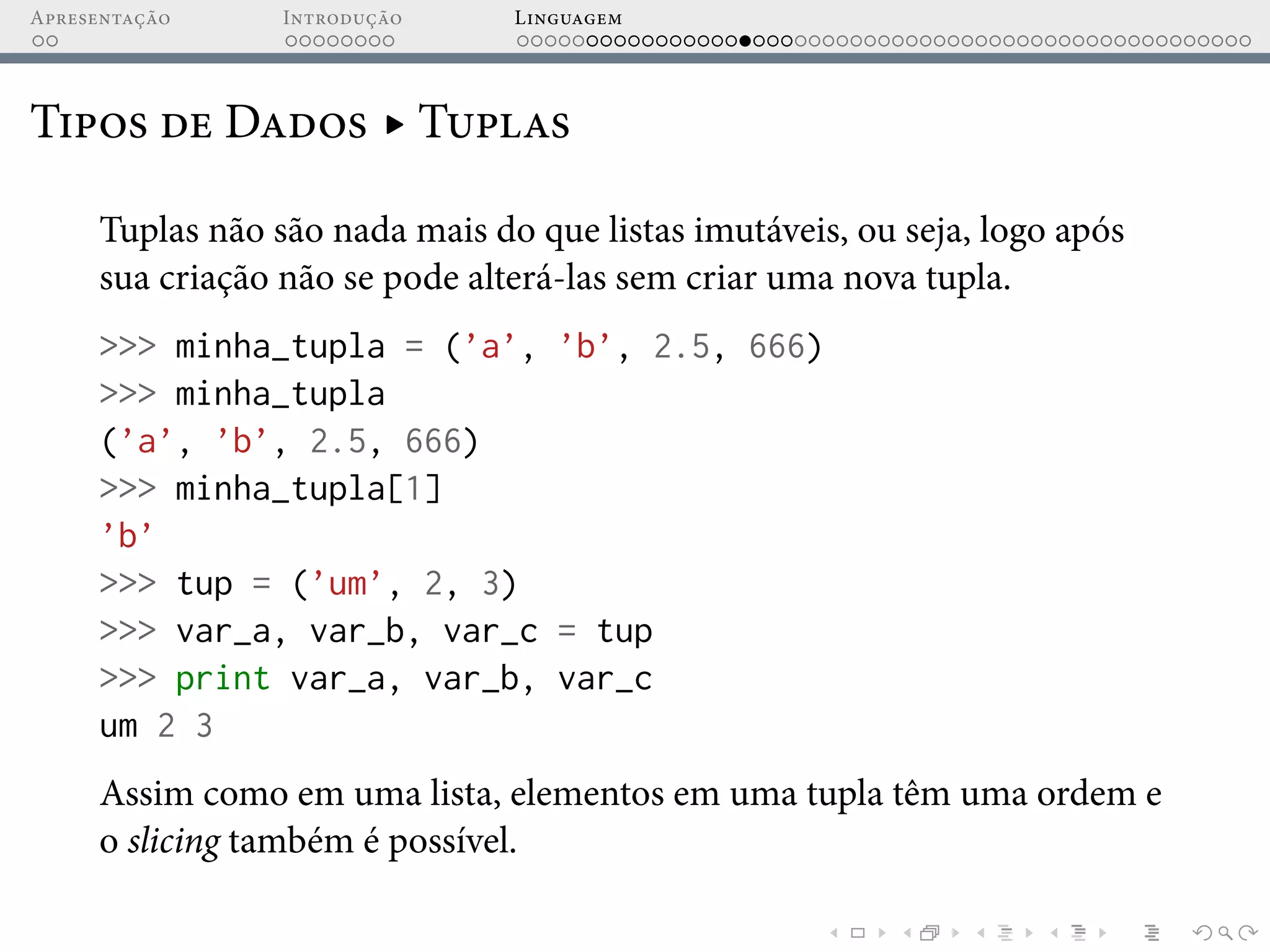
Task: Click the single slide rectangle icon
Action: tap(858, 933)
